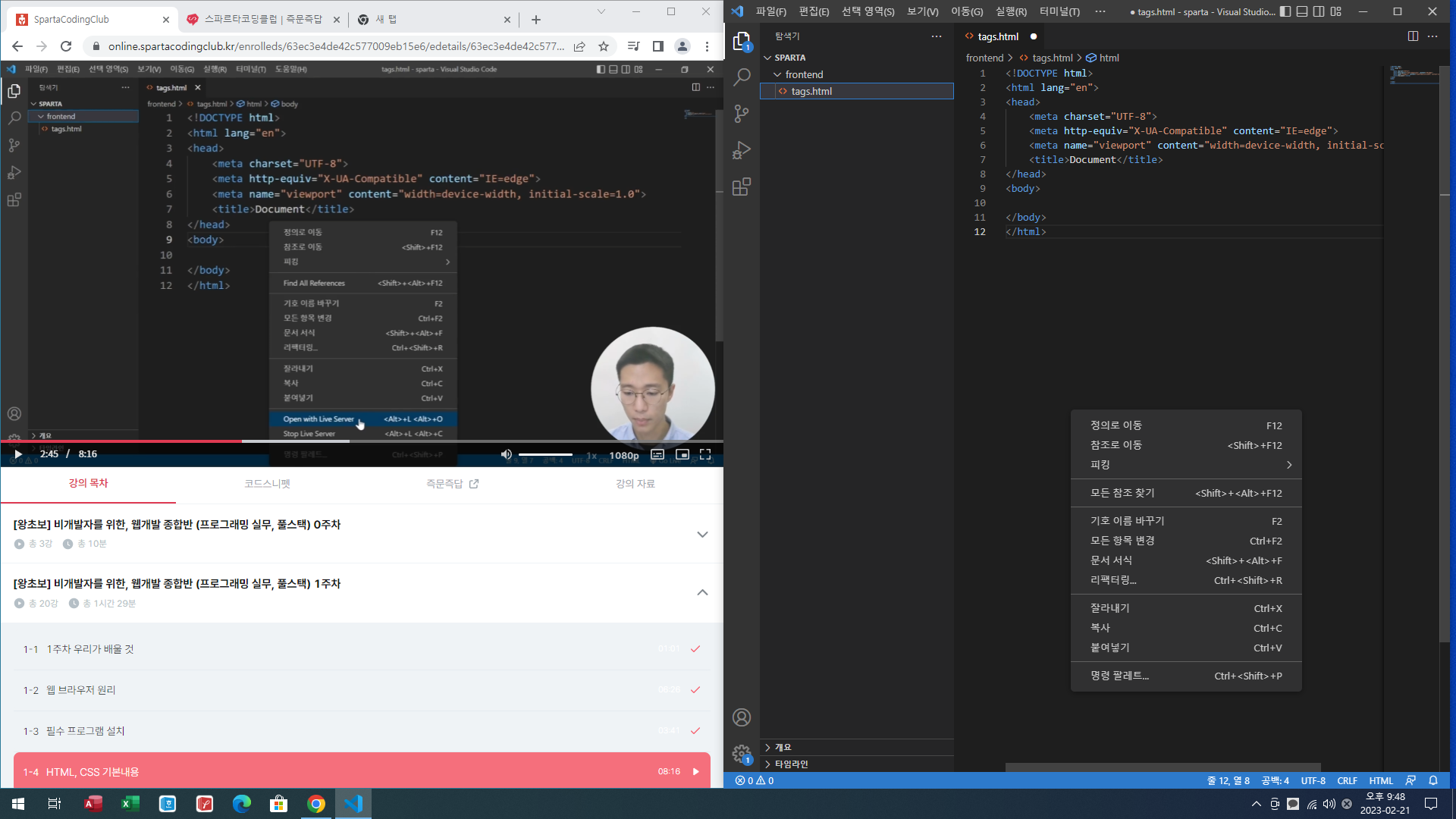Toggle panel layout in VS Code title bar

(1302, 11)
